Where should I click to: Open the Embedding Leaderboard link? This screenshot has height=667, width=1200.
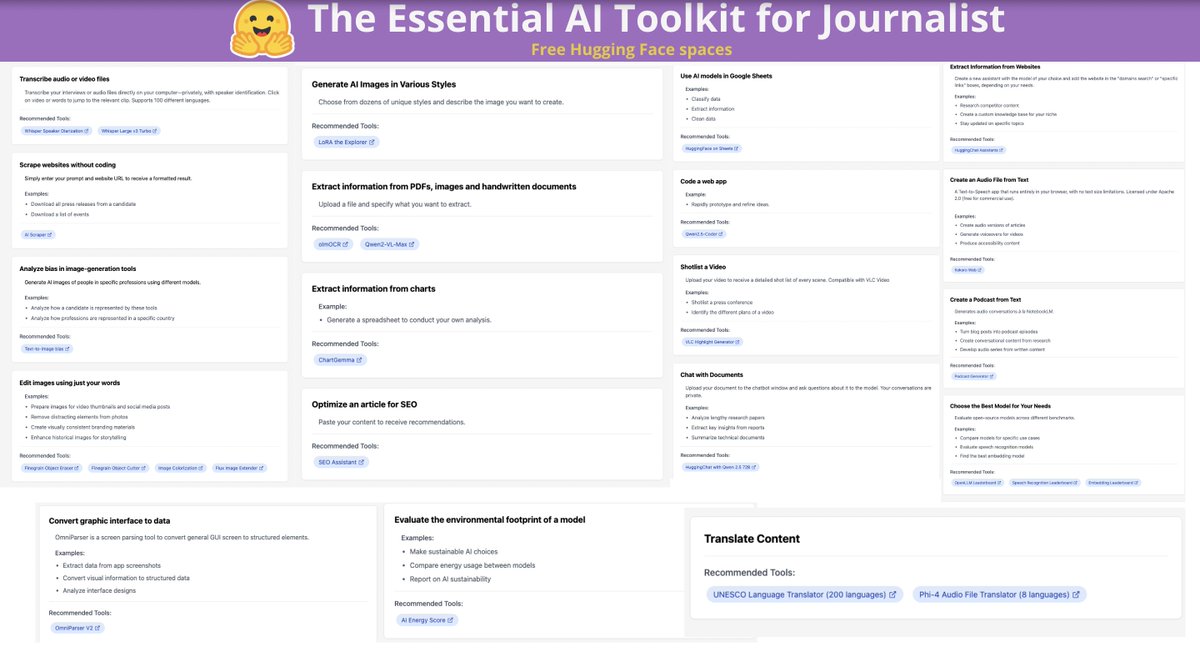coord(1113,482)
